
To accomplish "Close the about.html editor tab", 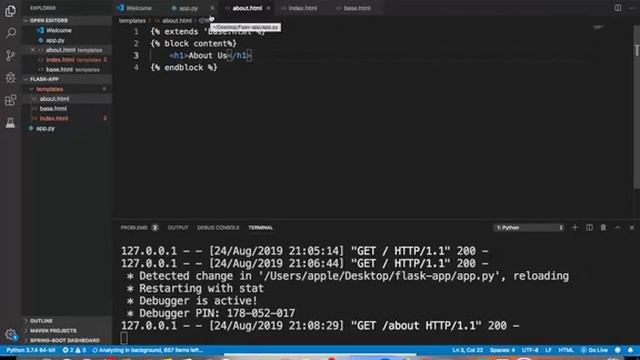I will (x=269, y=8).
